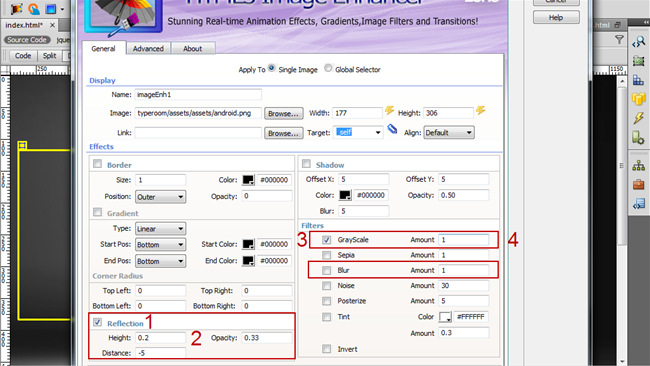The height and width of the screenshot is (366, 650).
Task: Enable the Border effect checkbox
Action: (97, 164)
